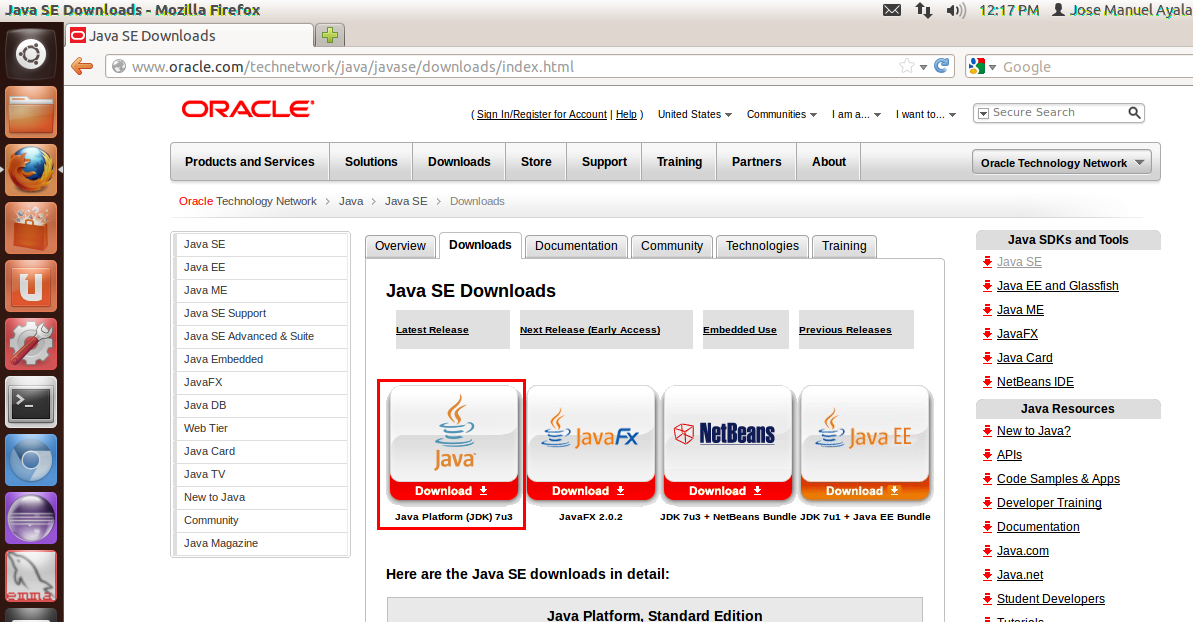1193x622 pixels.
Task: Launch the Terminal from the dock
Action: tap(30, 402)
